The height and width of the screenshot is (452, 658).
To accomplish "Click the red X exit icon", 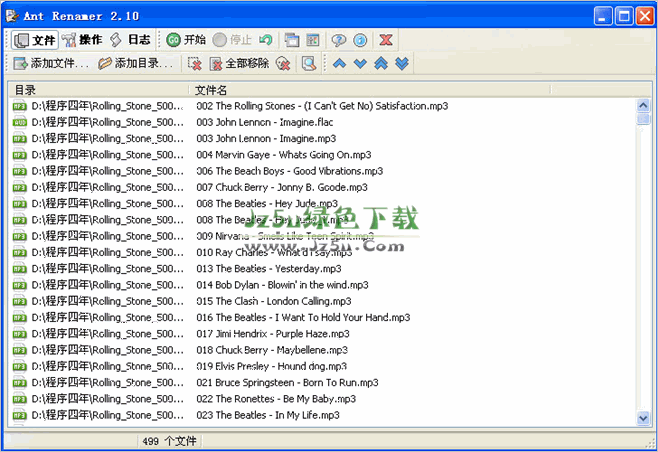I will (386, 40).
